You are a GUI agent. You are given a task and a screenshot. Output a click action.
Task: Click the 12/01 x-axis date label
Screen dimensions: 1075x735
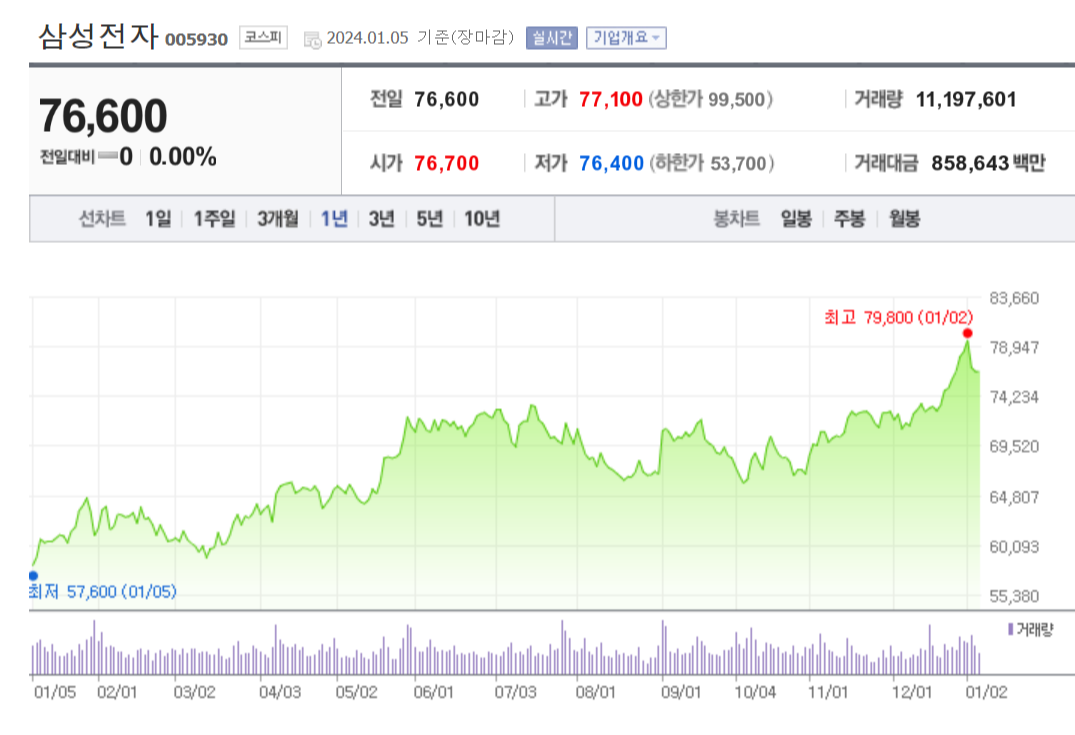[912, 692]
